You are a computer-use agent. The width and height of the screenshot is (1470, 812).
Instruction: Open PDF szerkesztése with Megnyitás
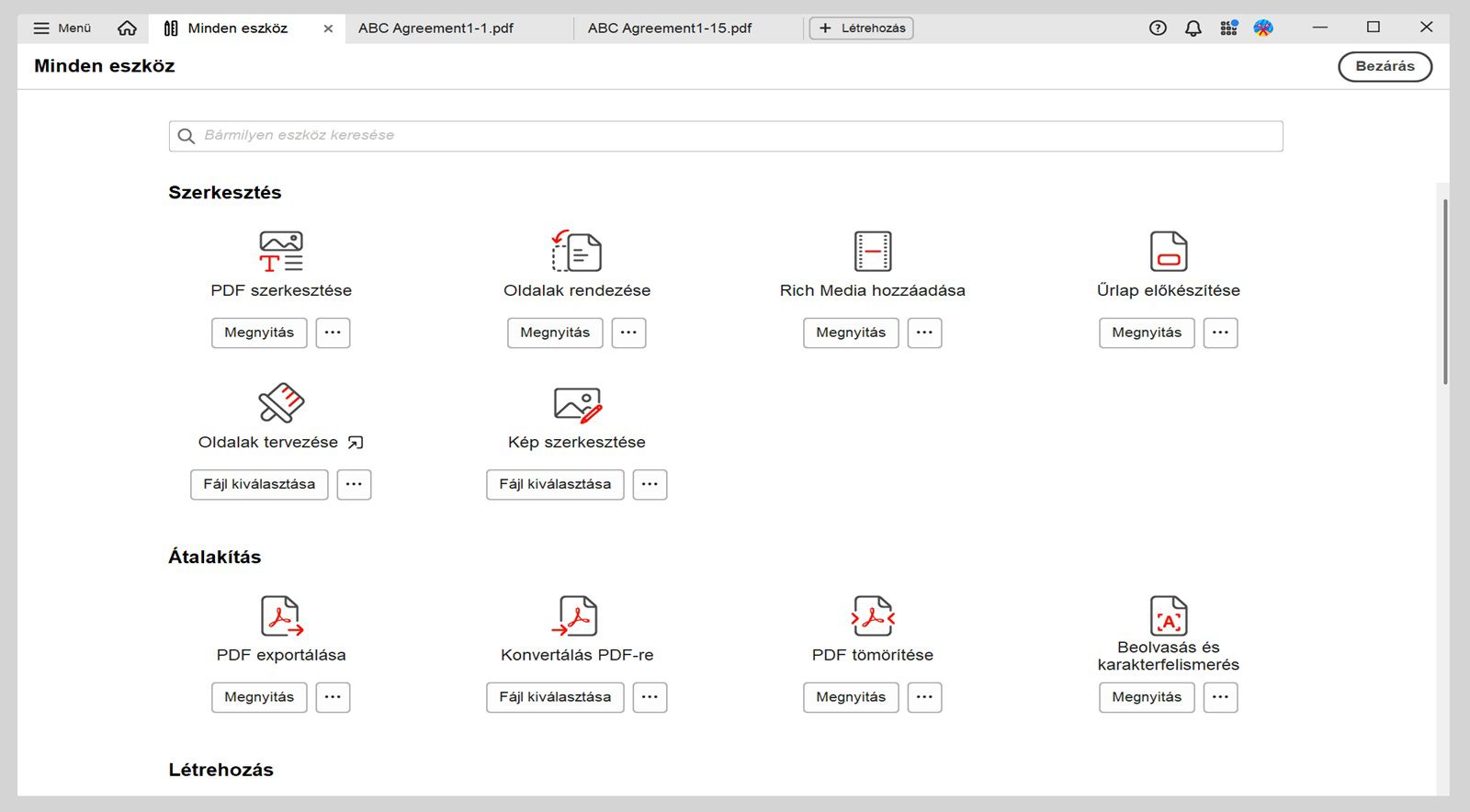[x=259, y=333]
